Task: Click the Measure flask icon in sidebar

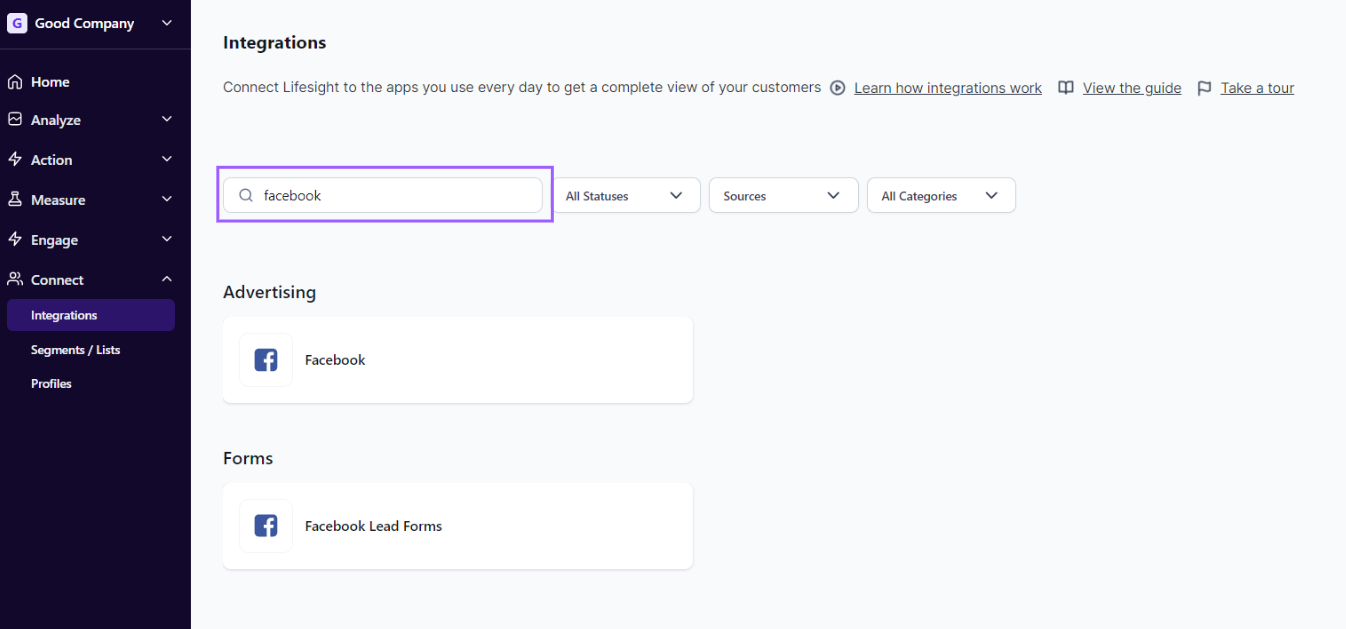Action: (15, 200)
